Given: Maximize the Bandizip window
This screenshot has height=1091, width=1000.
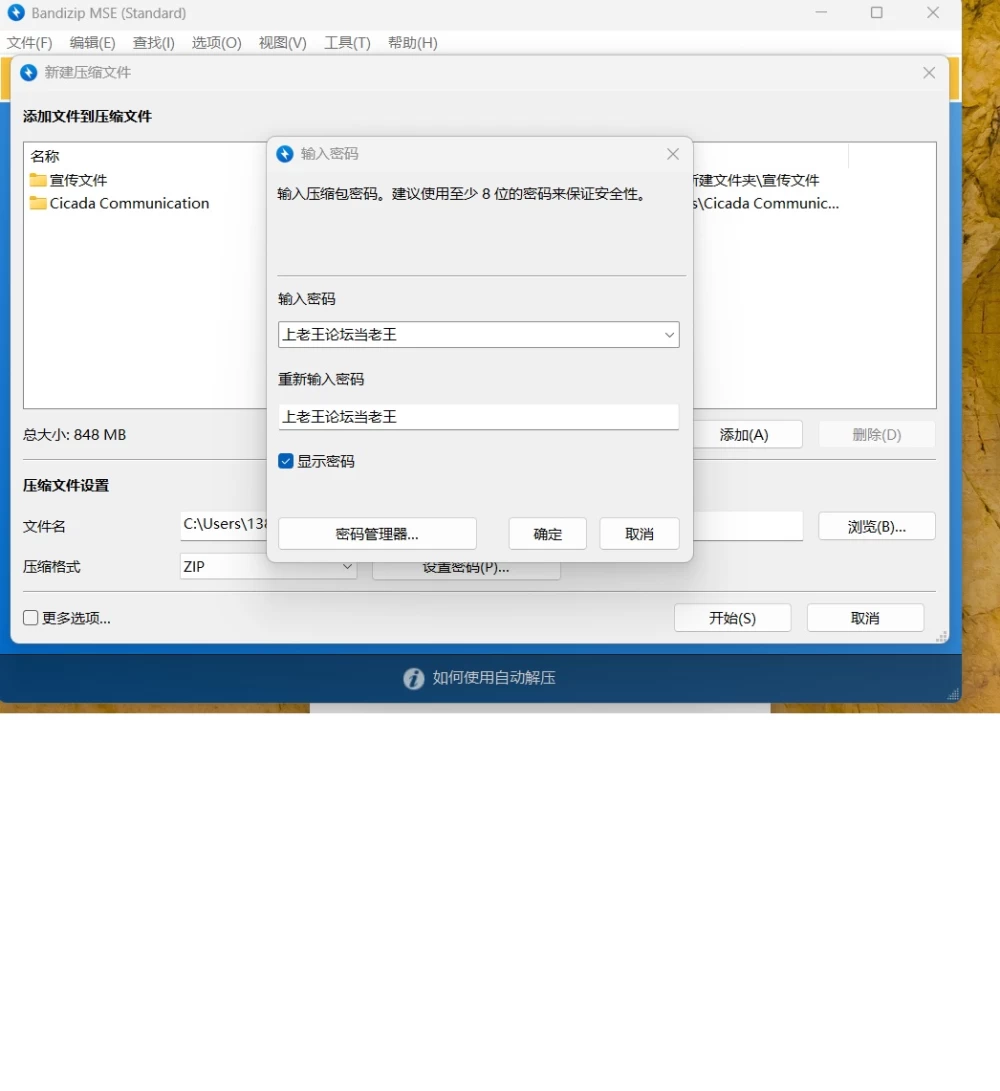Looking at the screenshot, I should (877, 13).
